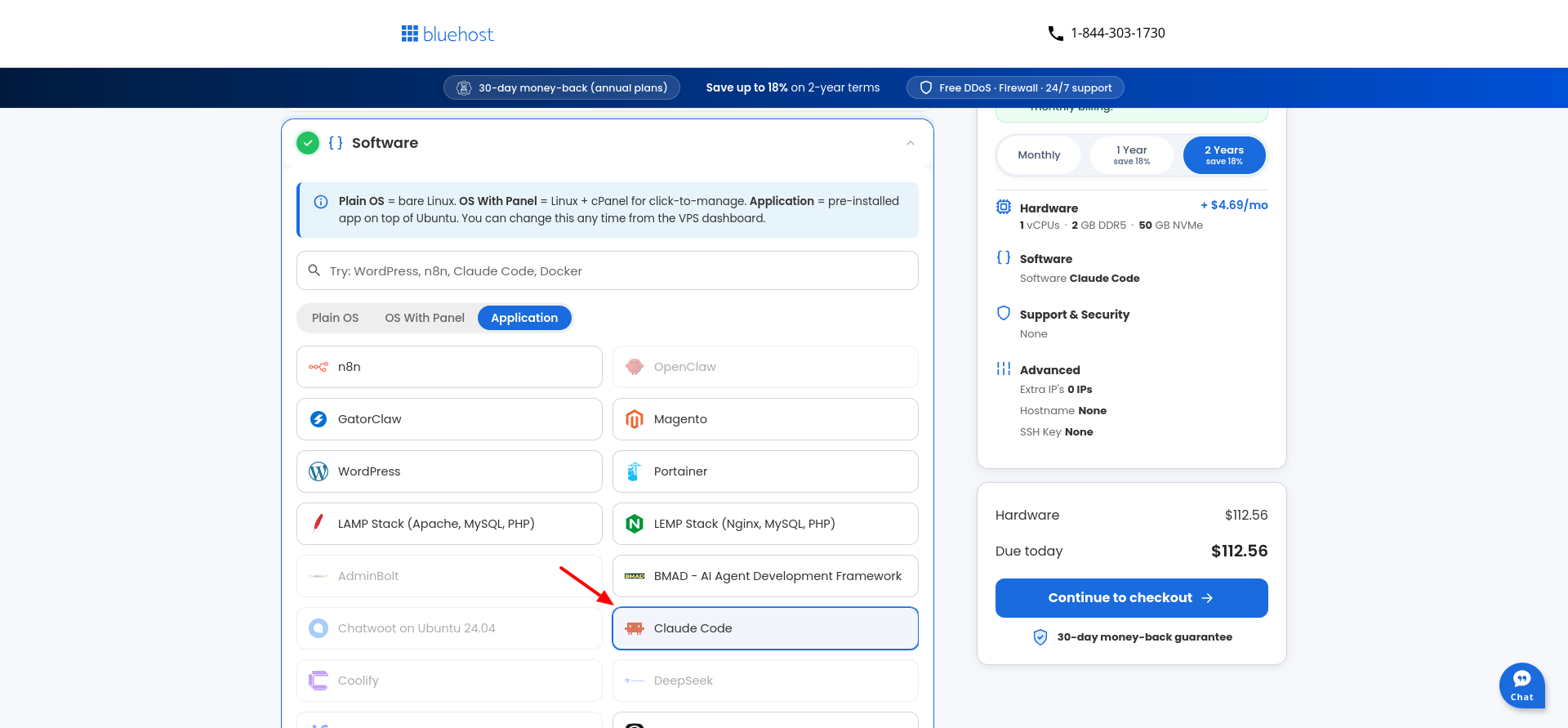This screenshot has height=728, width=1568.
Task: Choose the Magento application card
Action: [x=765, y=419]
